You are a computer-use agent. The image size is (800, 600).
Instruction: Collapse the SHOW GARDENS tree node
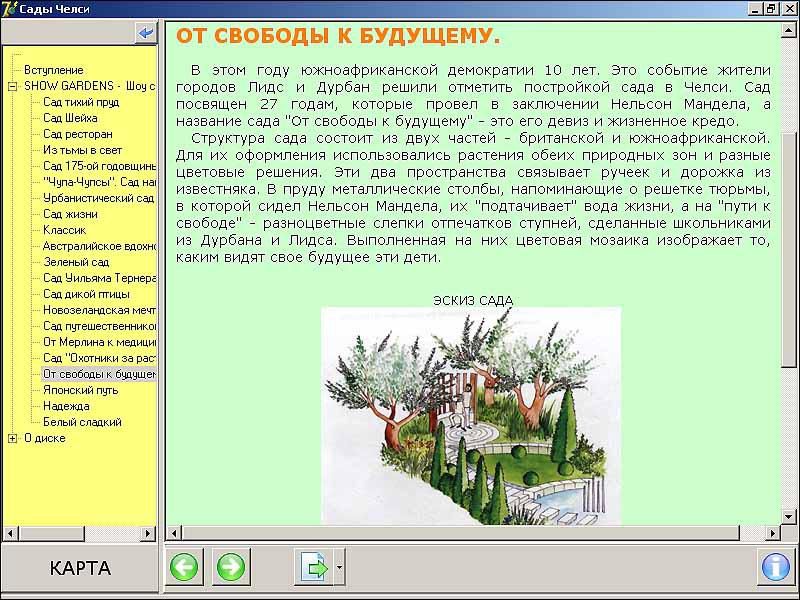point(13,86)
